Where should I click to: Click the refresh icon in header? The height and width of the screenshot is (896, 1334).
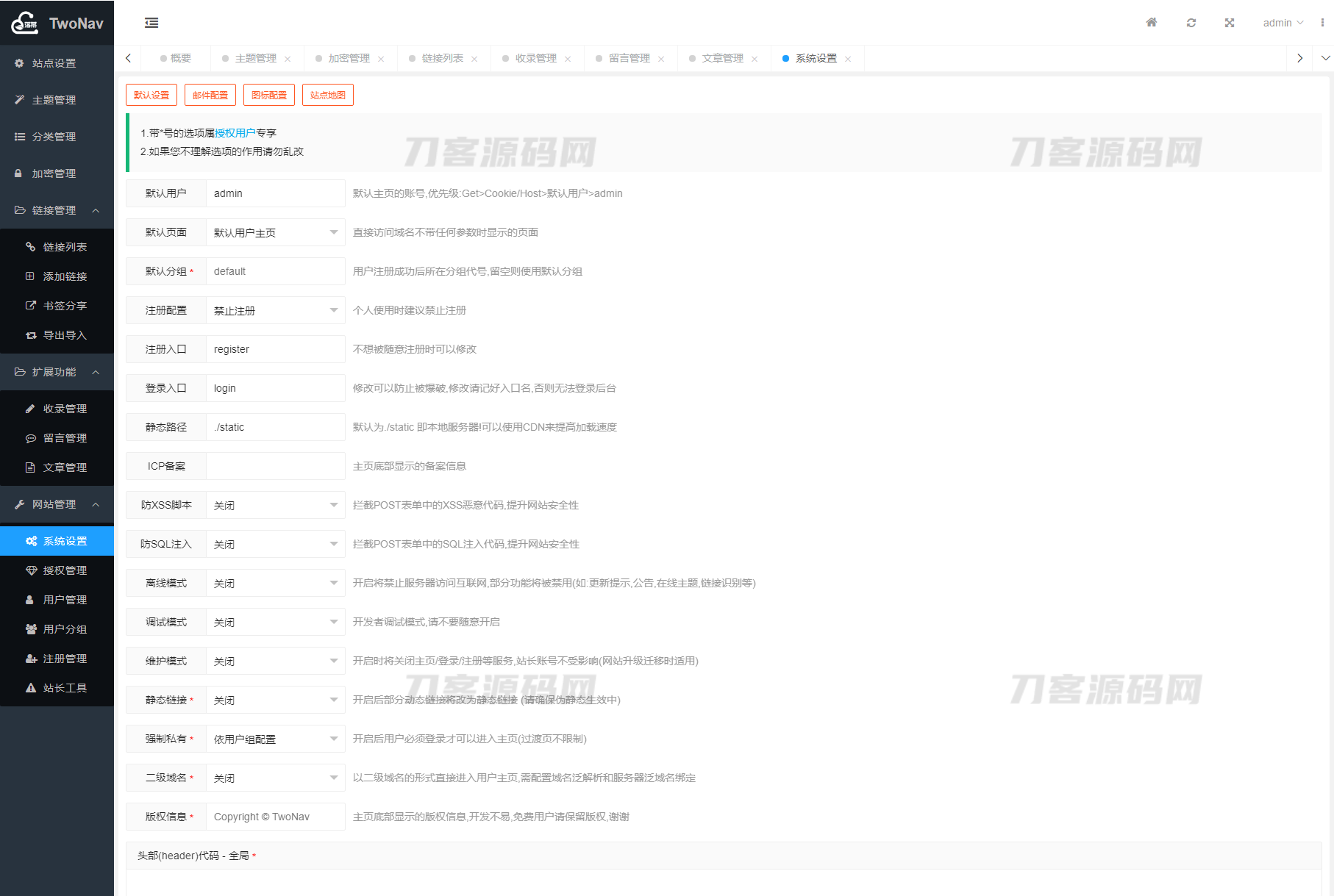[1191, 23]
